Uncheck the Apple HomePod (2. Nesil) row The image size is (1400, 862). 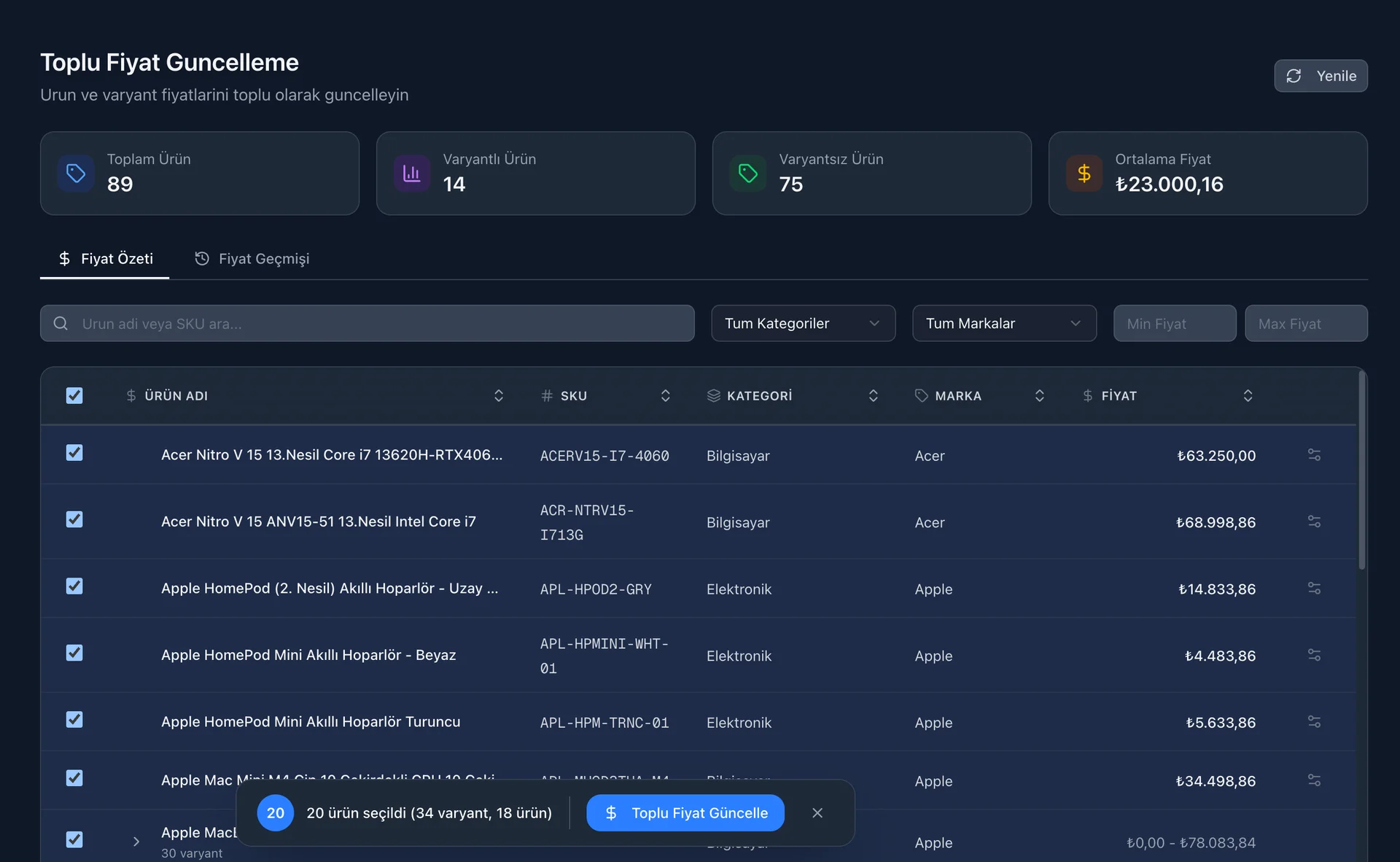(x=74, y=586)
